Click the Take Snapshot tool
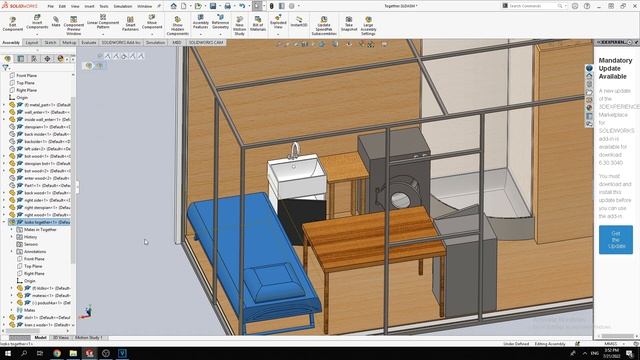The image size is (640, 360). point(349,24)
